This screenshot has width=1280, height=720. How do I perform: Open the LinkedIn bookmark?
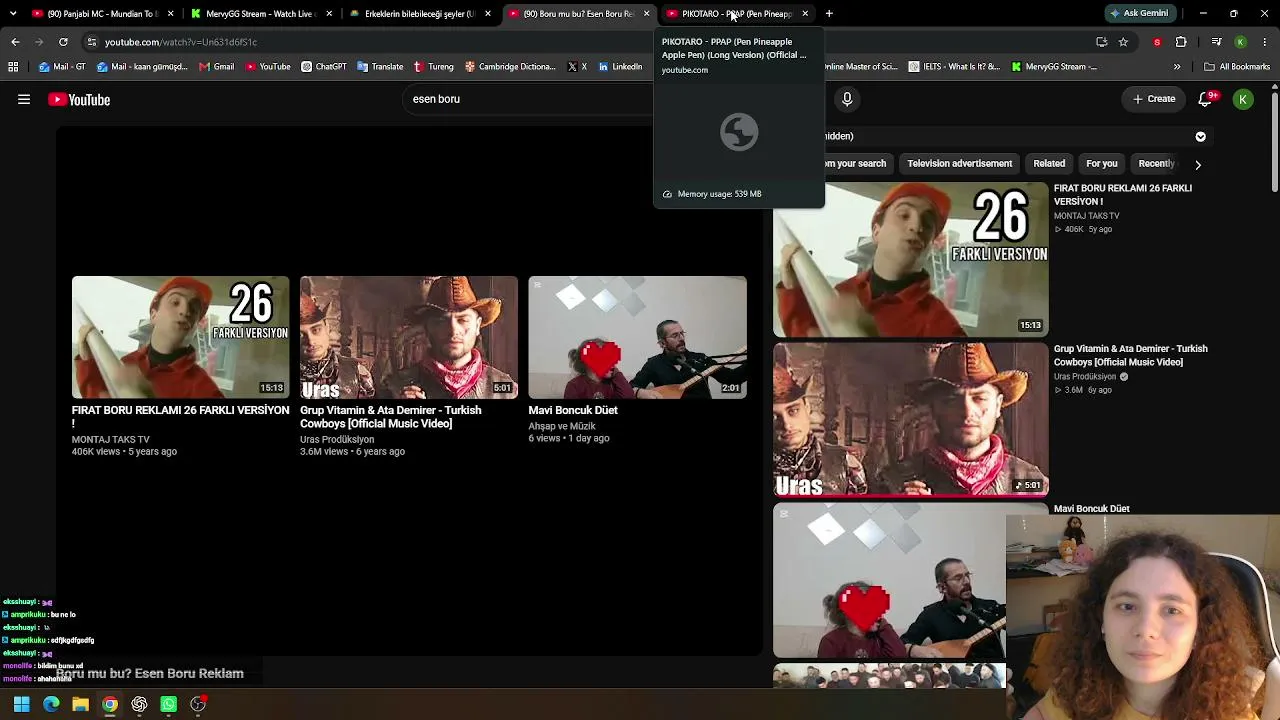[620, 67]
